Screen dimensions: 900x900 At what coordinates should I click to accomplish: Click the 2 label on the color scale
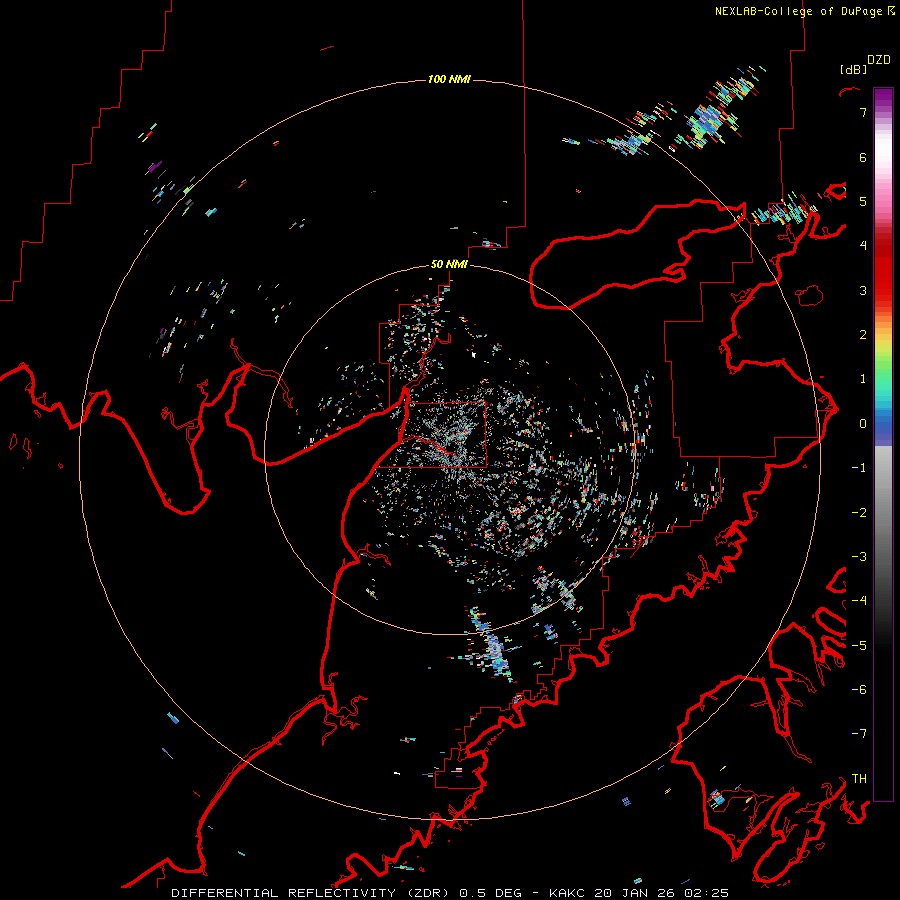[x=863, y=335]
